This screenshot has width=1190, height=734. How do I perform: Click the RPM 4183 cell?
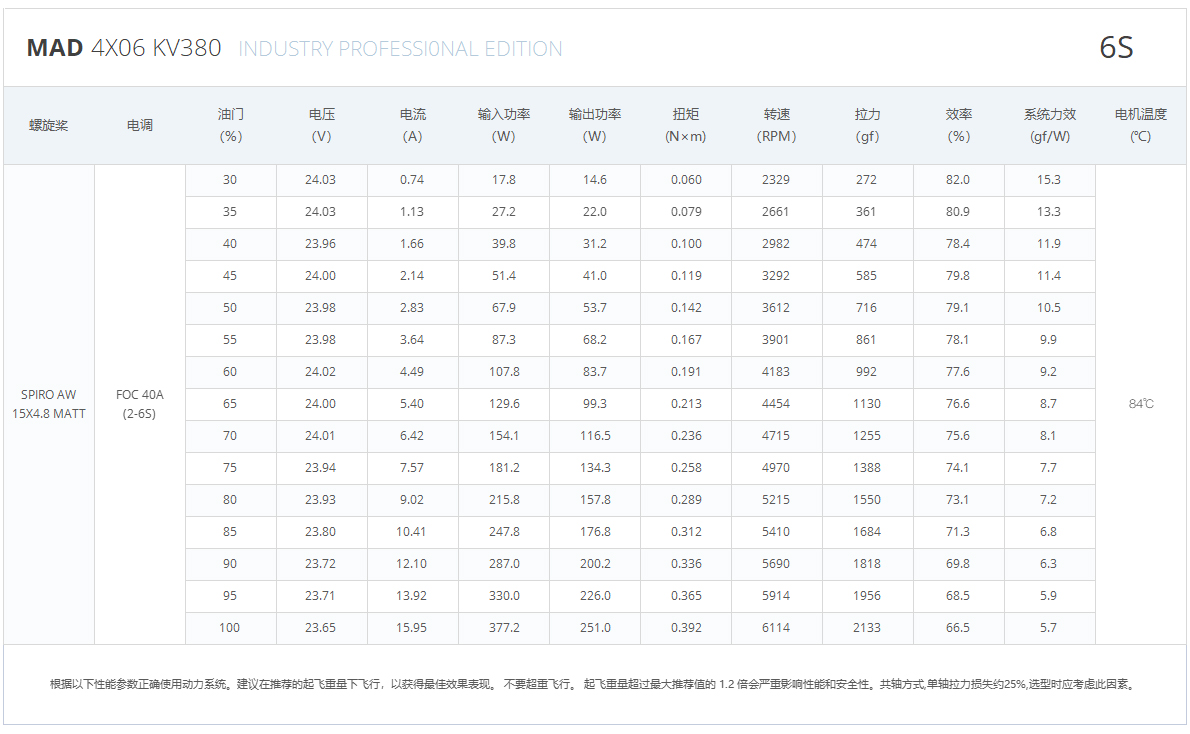coord(776,372)
